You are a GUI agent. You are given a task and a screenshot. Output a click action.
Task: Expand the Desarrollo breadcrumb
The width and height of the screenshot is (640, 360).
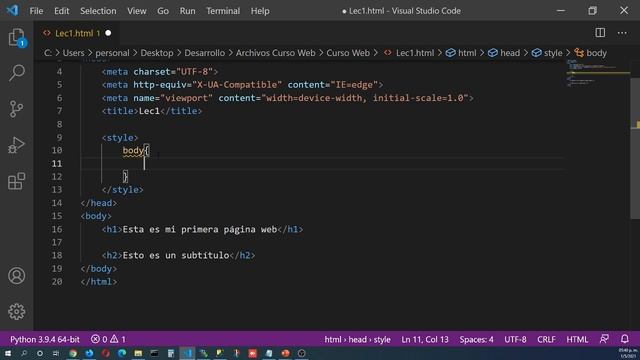[204, 53]
